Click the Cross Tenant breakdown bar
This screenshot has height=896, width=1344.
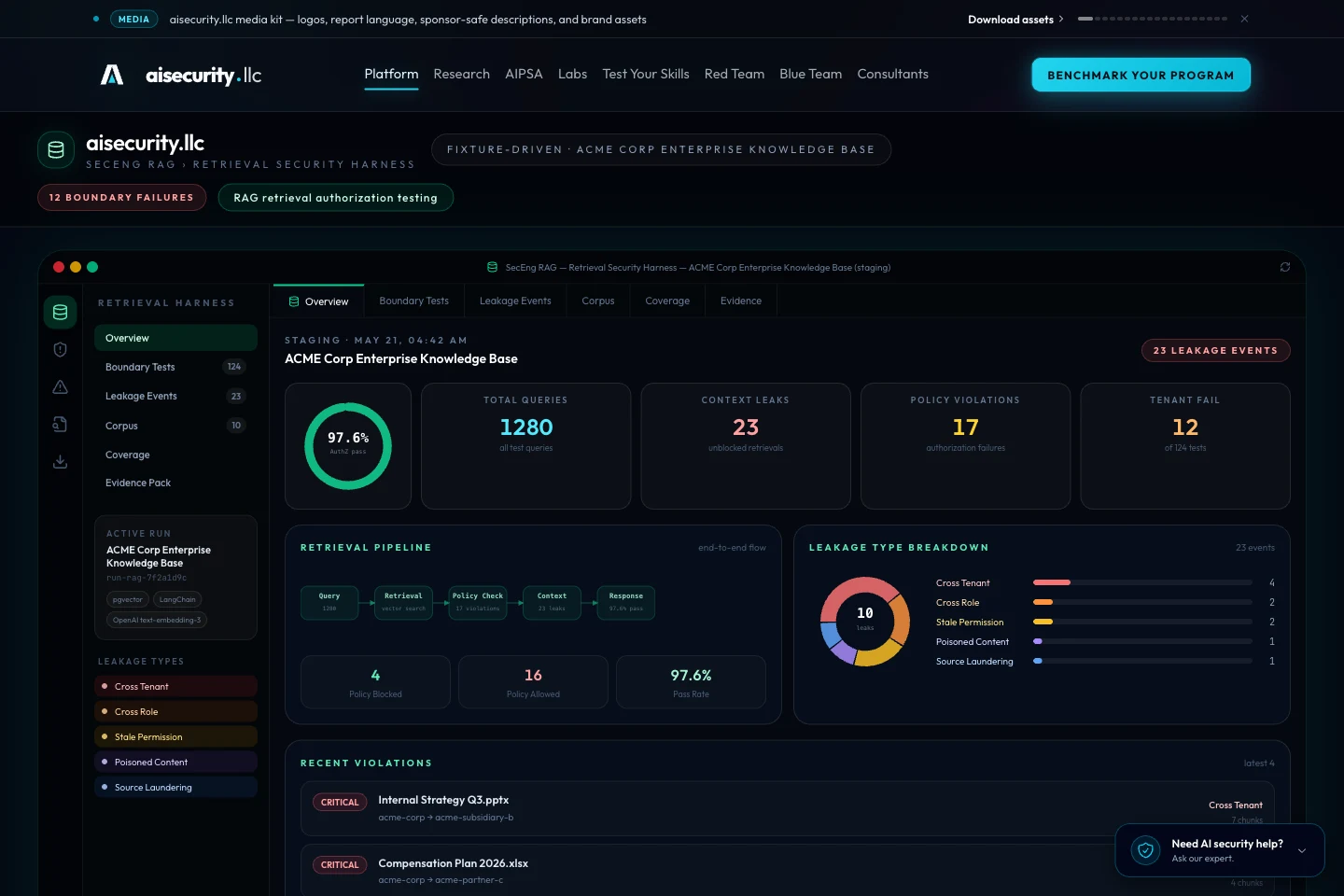(x=1142, y=582)
